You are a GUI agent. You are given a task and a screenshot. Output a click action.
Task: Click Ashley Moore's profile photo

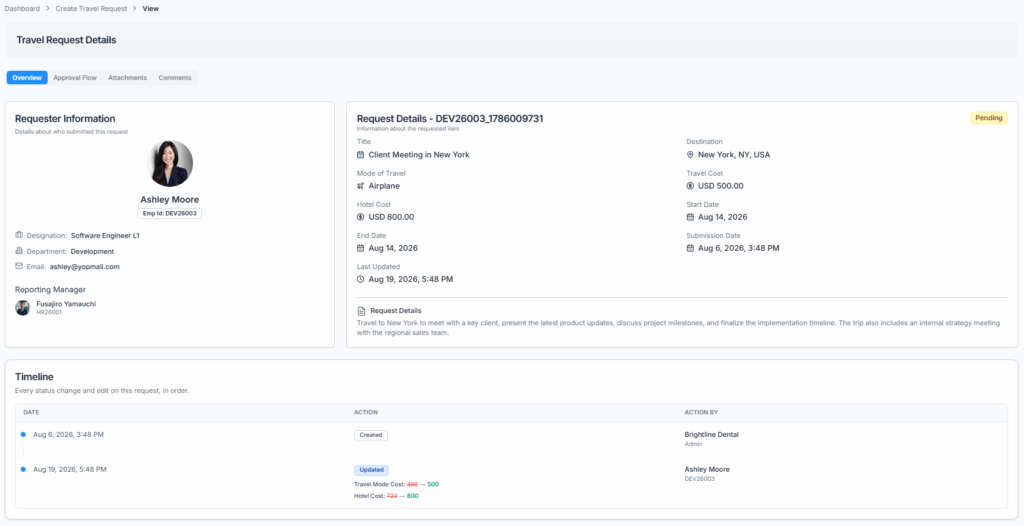pos(170,163)
